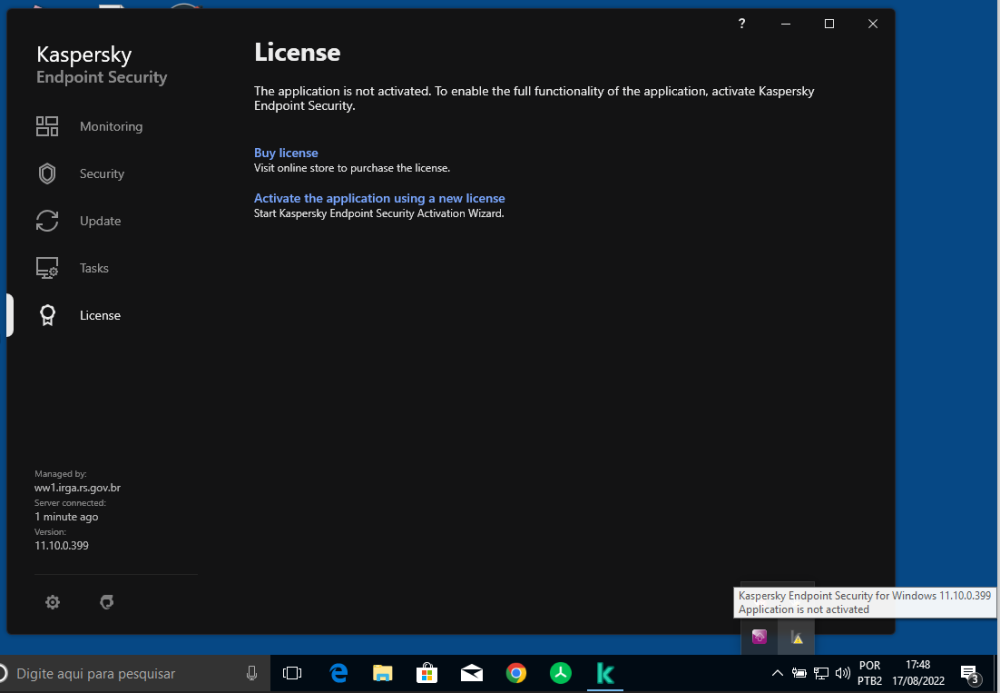
Task: Activate the application using a new license
Action: [379, 198]
